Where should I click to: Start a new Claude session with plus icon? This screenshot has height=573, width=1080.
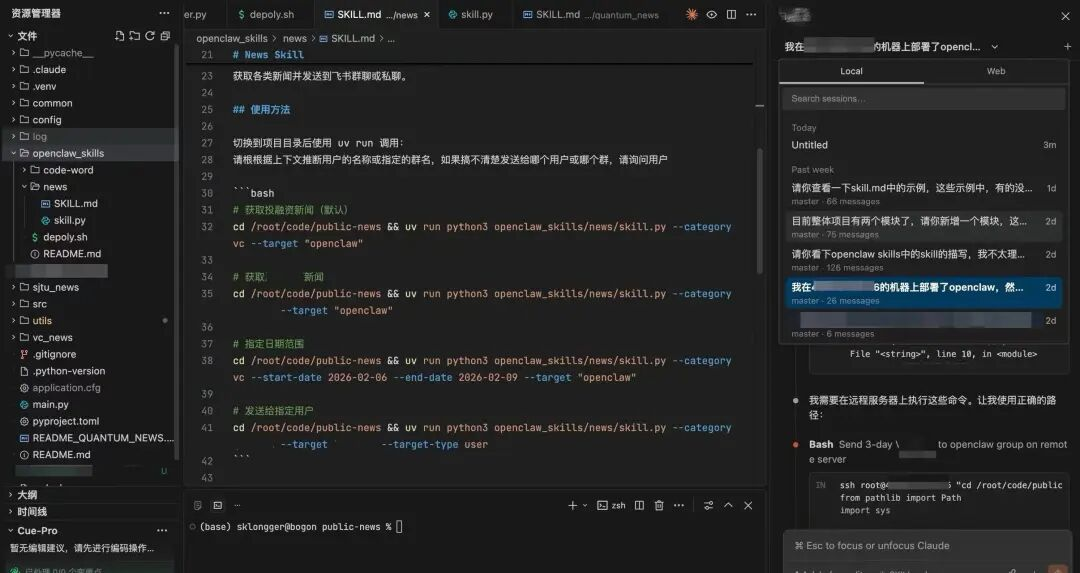[1067, 47]
